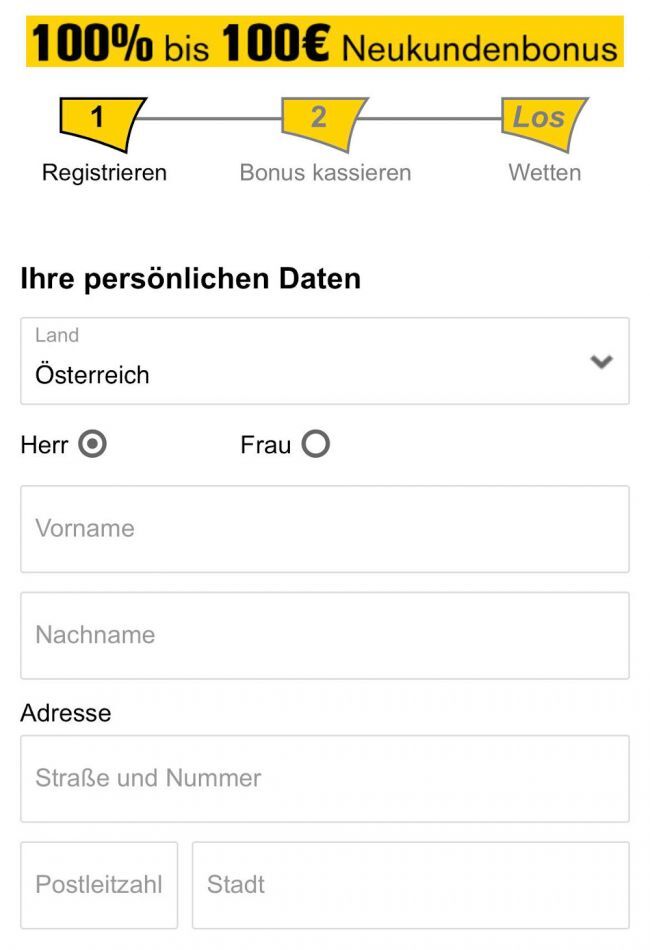Viewport: 650px width, 950px height.
Task: Focus the Vorname input field
Action: tap(324, 529)
